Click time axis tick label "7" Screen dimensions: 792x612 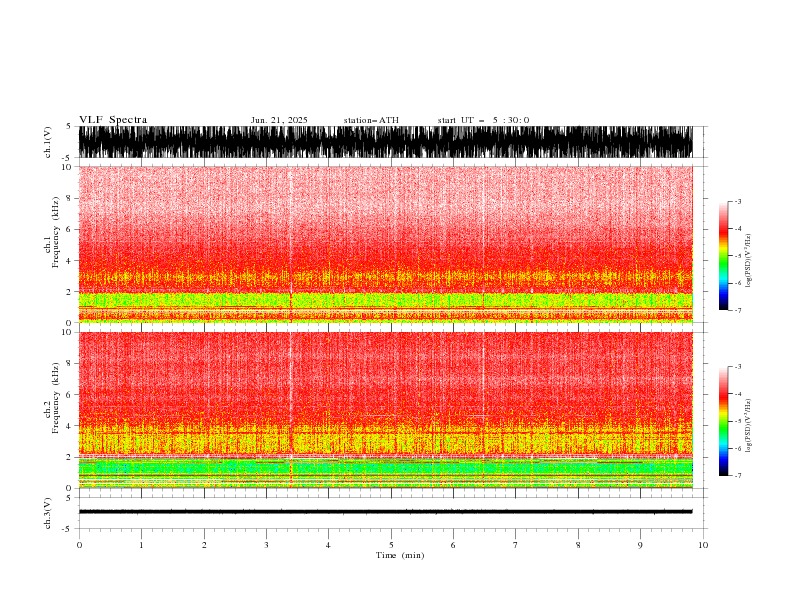tap(516, 545)
